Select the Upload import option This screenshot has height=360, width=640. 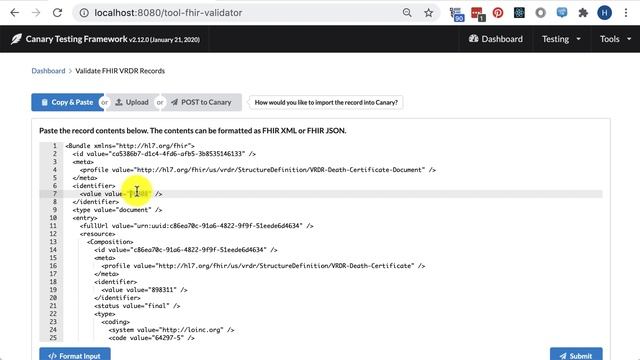tap(132, 102)
